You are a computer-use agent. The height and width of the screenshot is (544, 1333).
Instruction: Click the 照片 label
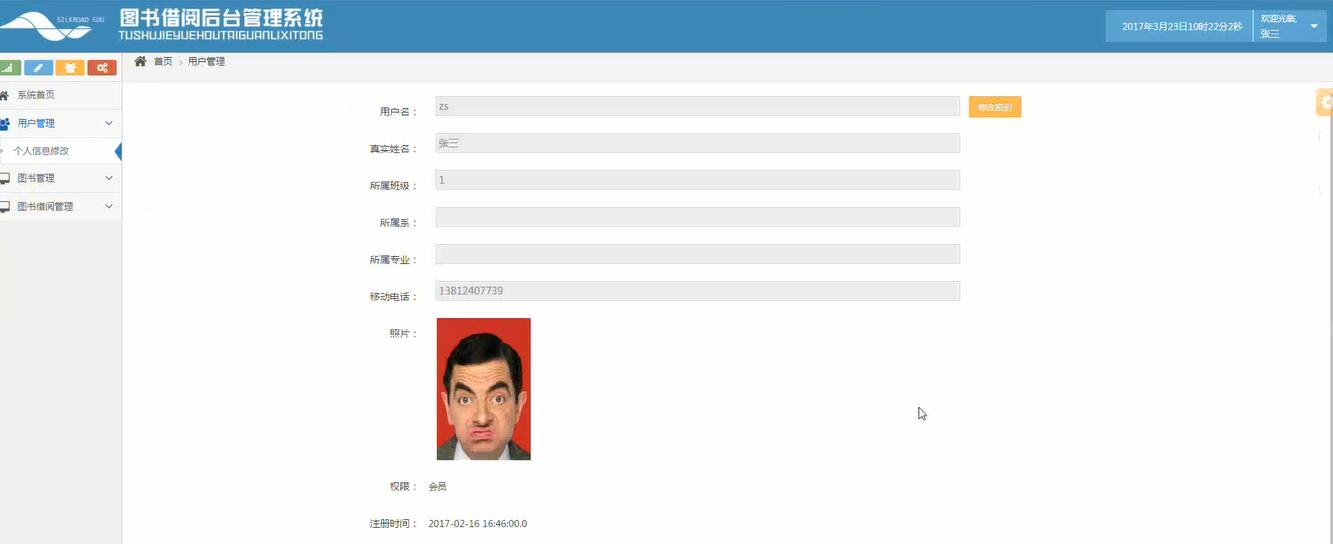coord(403,333)
